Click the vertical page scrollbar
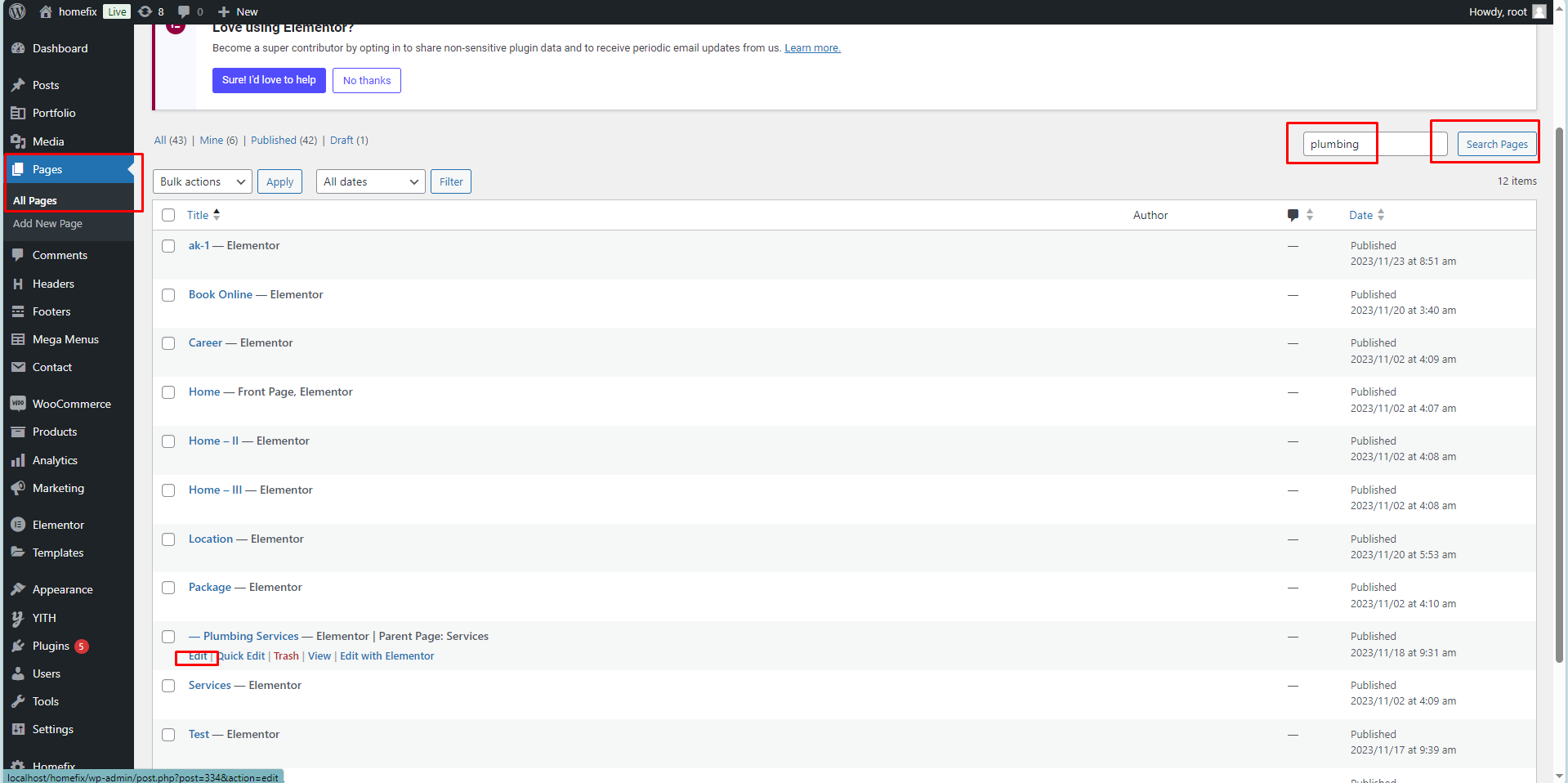Viewport: 1568px width, 783px height. point(1560,394)
